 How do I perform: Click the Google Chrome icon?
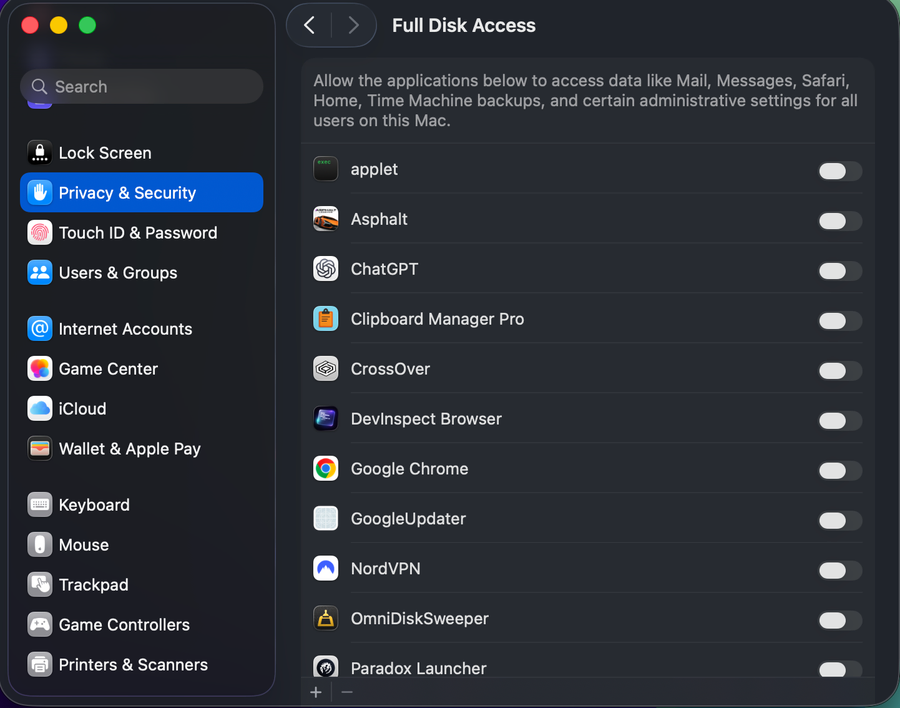coord(325,469)
